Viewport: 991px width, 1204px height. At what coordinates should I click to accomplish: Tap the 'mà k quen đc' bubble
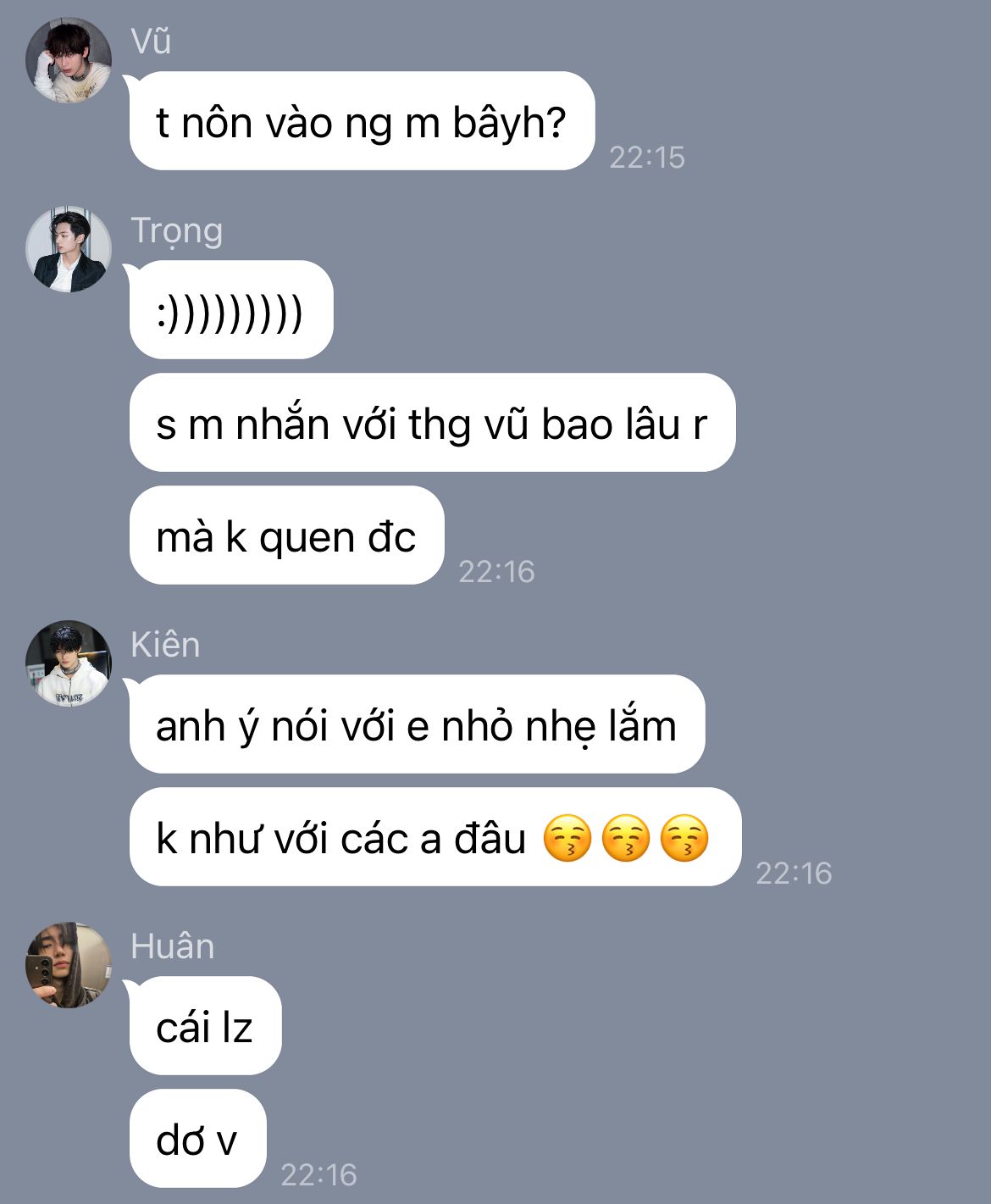coord(286,535)
